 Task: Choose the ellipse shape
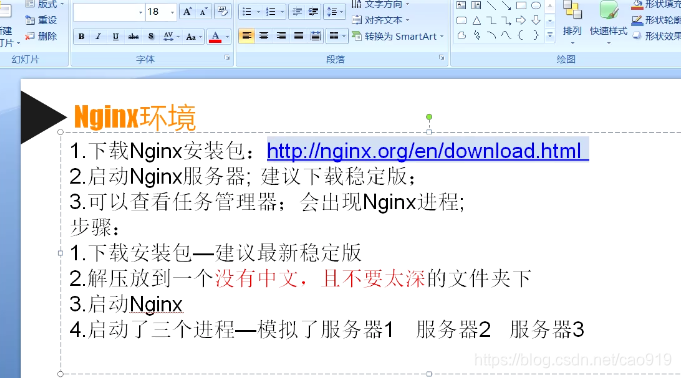(536, 6)
